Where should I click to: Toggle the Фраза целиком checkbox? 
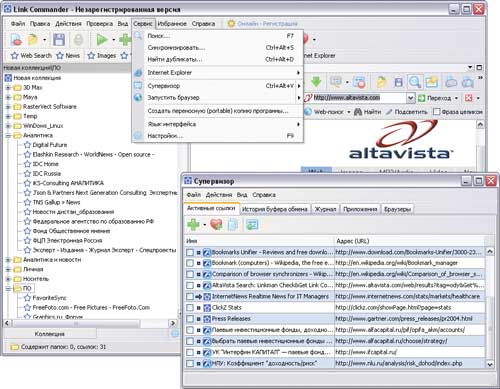(436, 112)
